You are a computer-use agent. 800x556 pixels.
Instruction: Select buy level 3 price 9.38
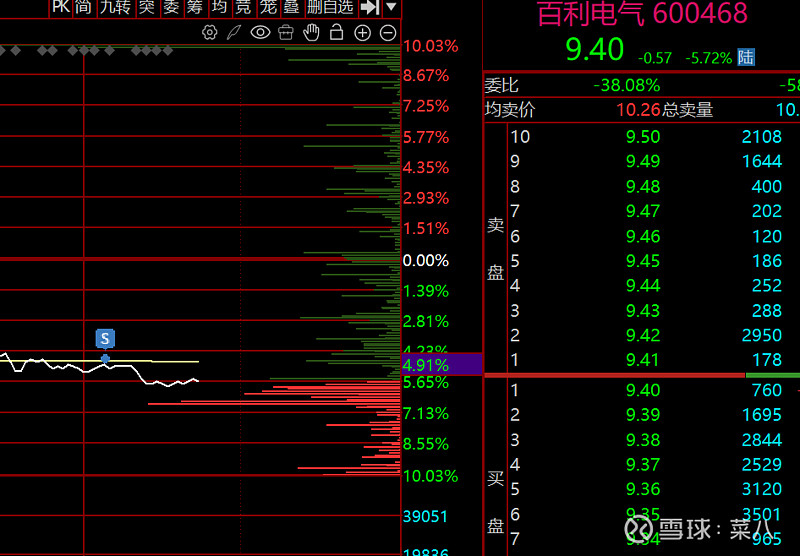[643, 440]
